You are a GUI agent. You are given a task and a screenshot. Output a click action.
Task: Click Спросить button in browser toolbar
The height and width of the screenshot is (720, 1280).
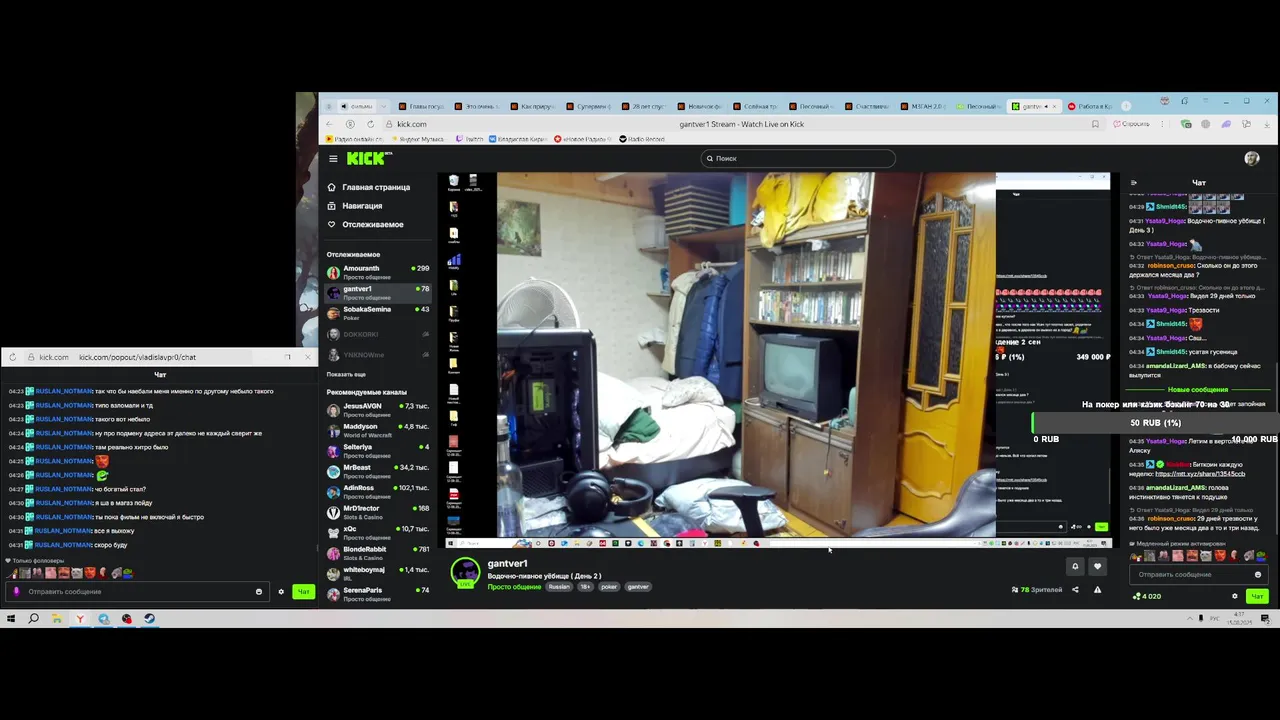tap(1131, 124)
